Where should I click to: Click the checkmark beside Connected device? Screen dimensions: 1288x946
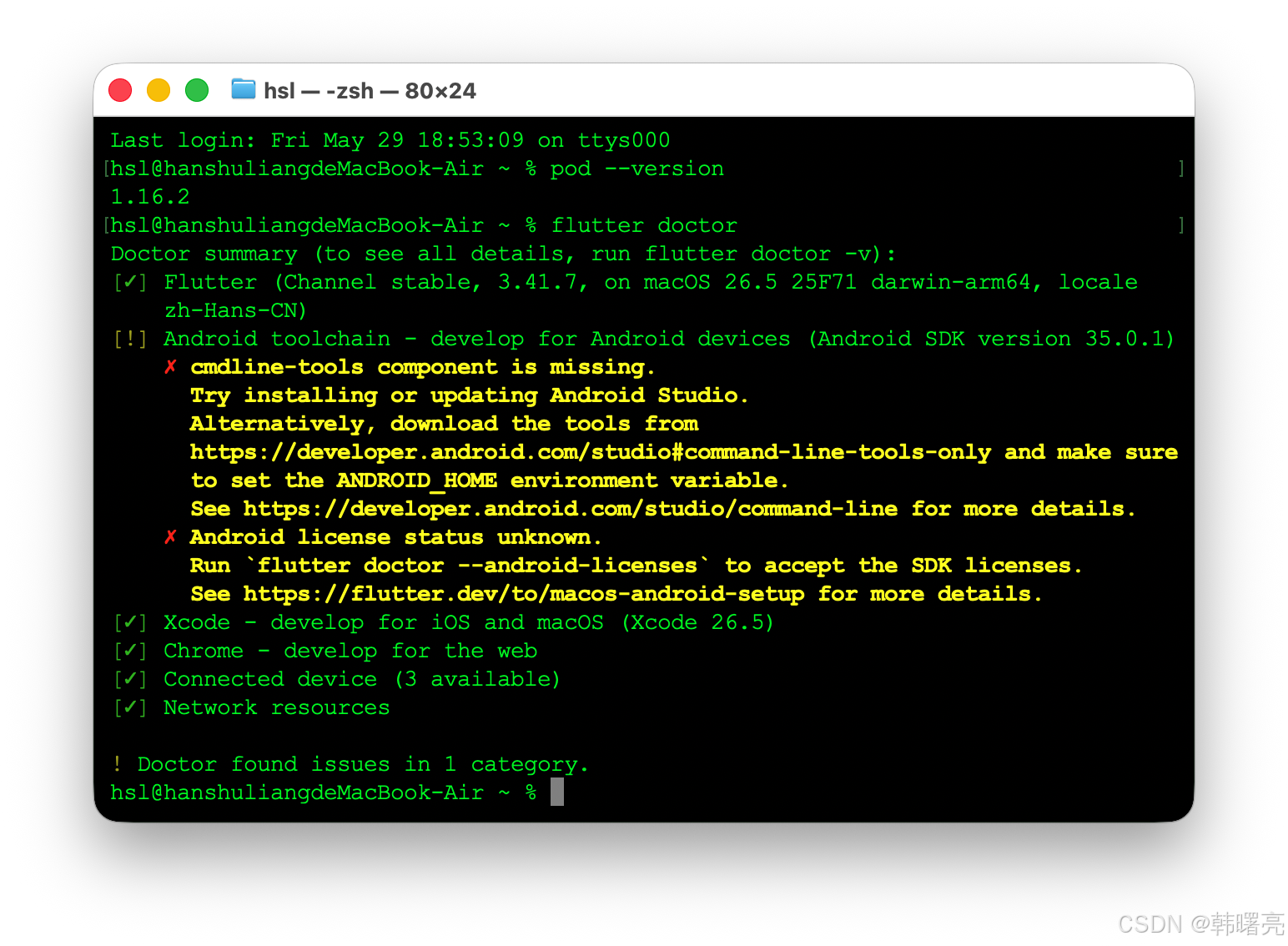click(x=130, y=679)
